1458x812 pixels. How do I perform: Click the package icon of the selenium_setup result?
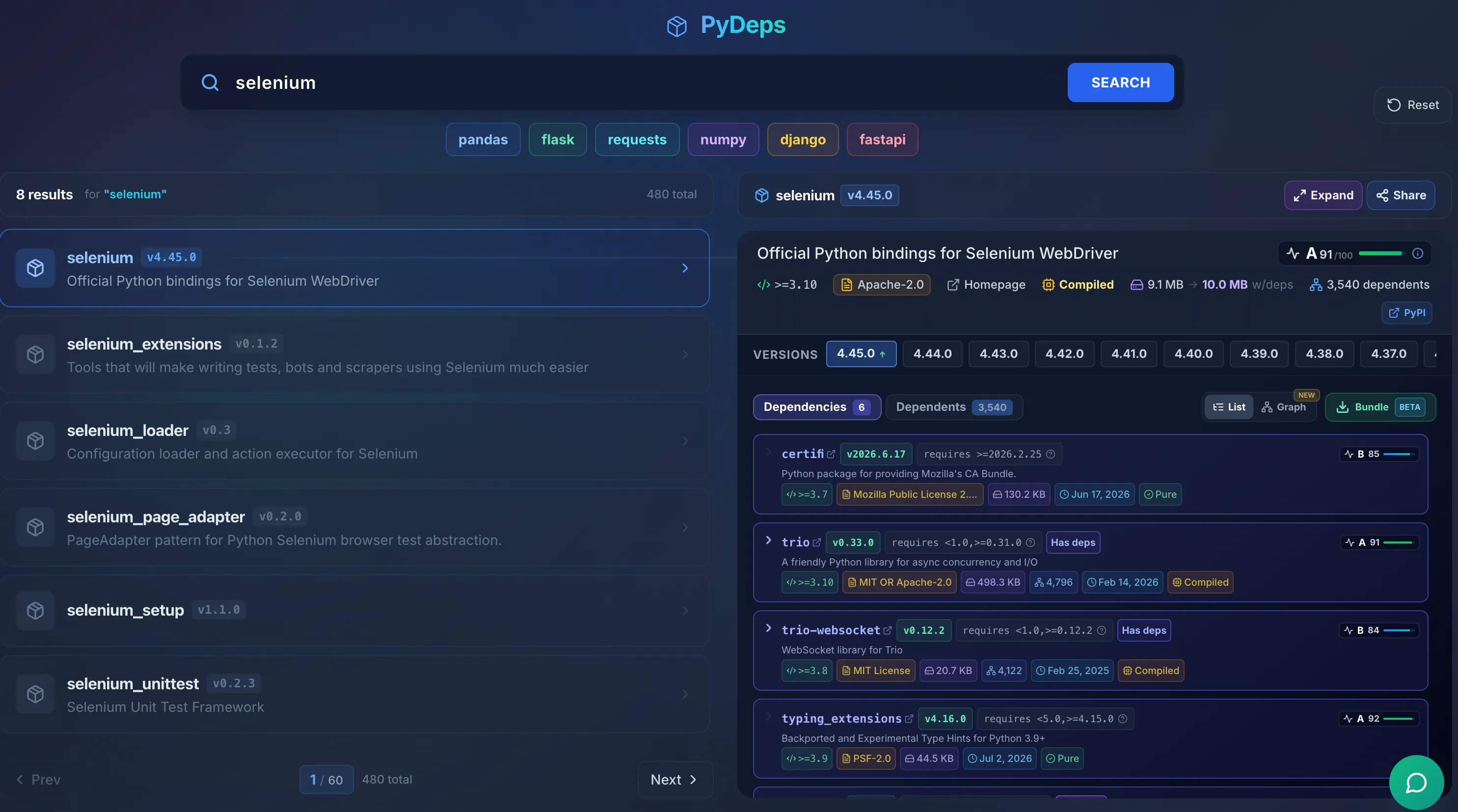point(35,611)
